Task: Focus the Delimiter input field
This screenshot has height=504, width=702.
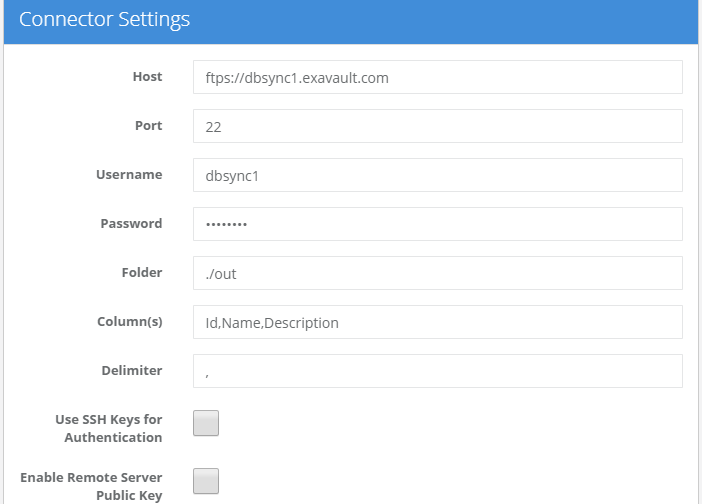Action: click(x=437, y=371)
